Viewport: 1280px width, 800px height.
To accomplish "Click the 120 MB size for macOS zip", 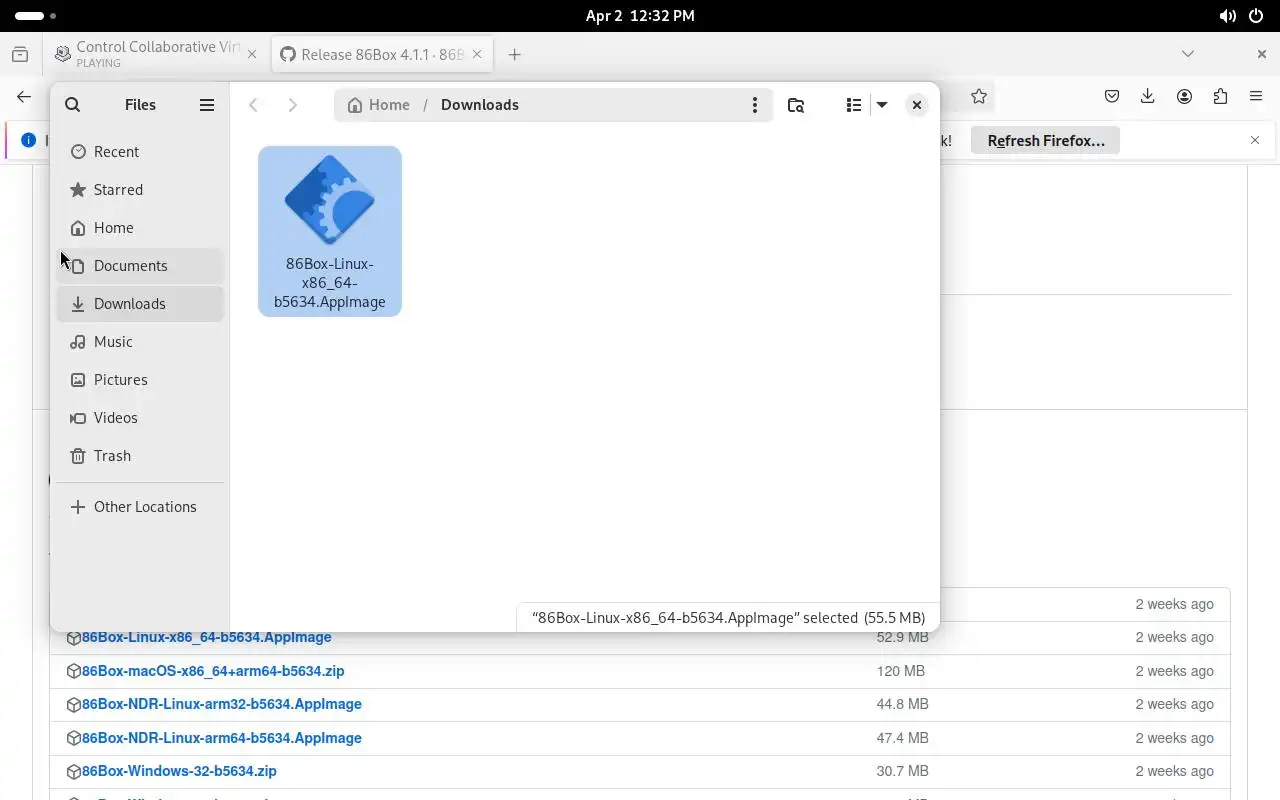I will [900, 671].
